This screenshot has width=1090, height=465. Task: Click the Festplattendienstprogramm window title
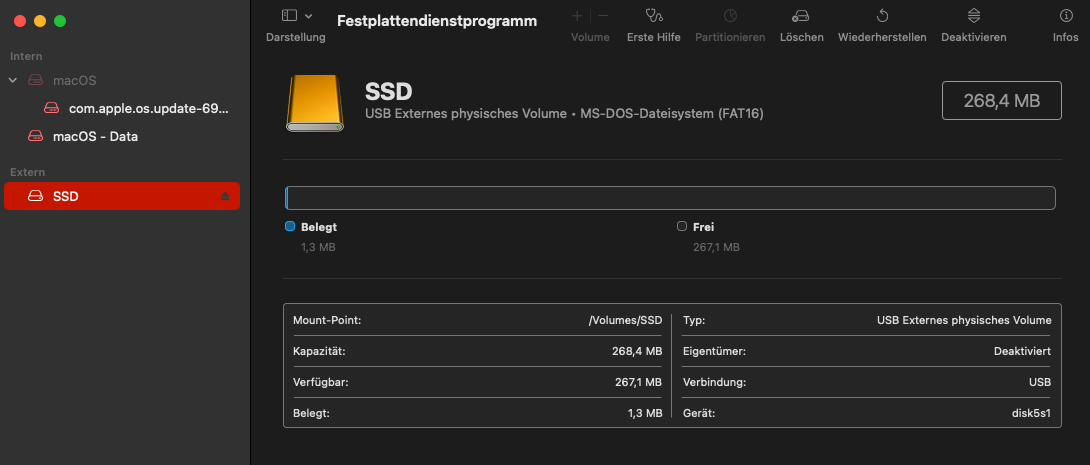tap(437, 21)
